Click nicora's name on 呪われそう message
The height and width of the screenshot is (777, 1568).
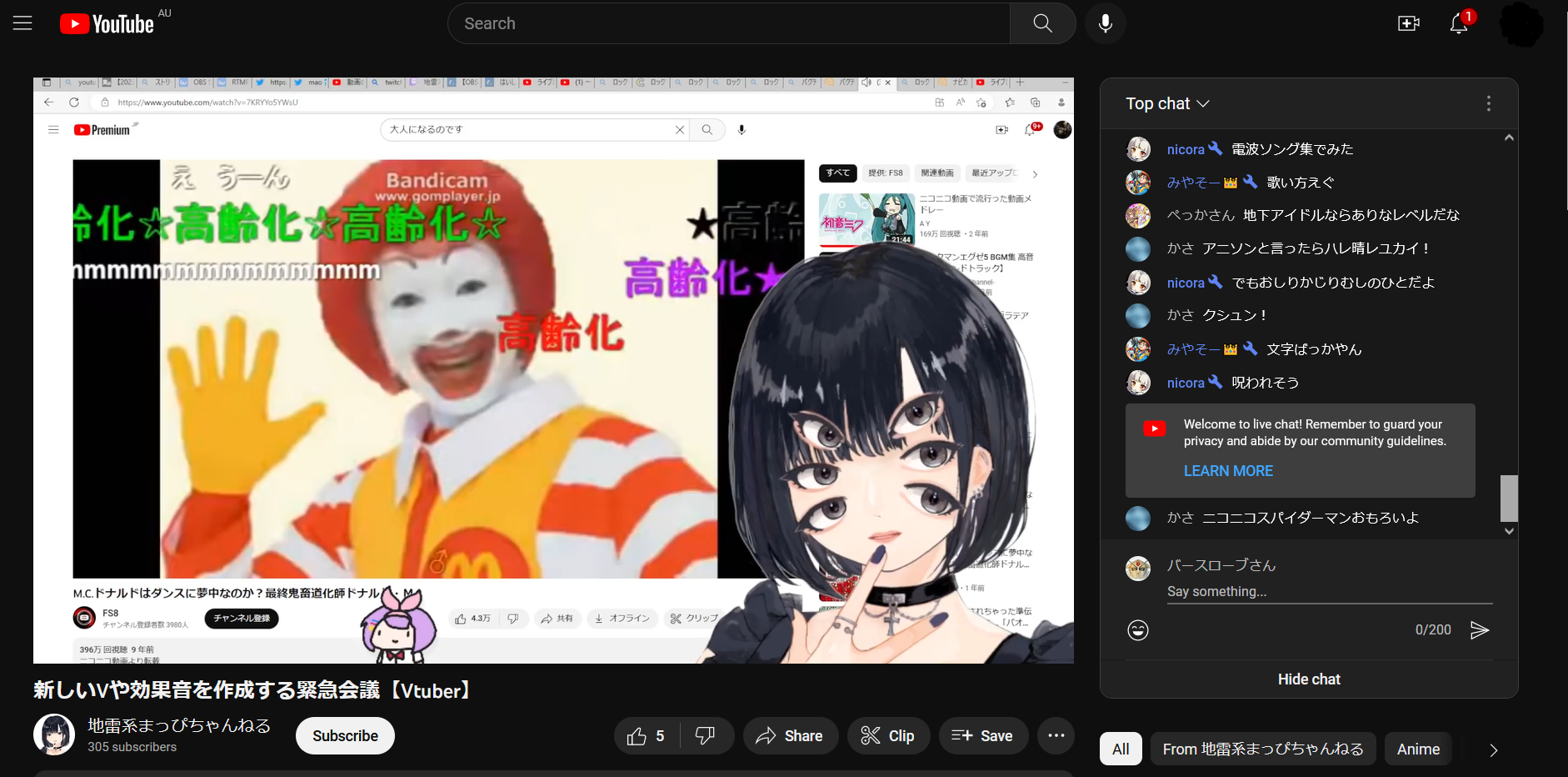click(x=1186, y=383)
